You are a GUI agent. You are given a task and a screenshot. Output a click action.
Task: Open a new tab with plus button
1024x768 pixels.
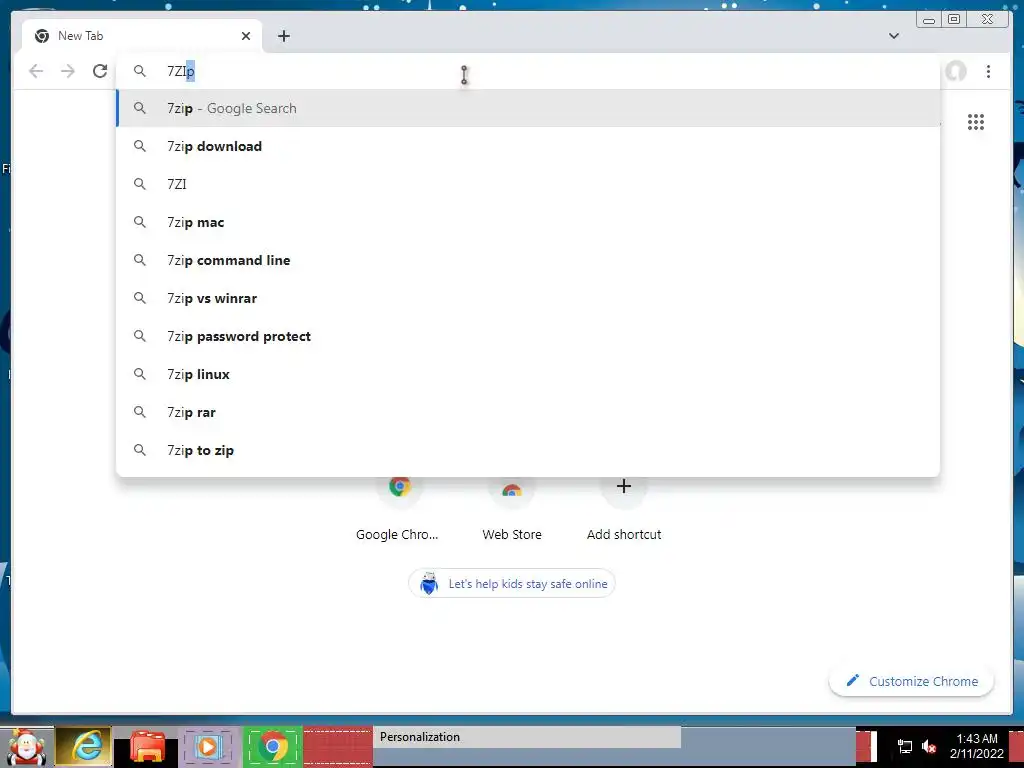tap(283, 36)
